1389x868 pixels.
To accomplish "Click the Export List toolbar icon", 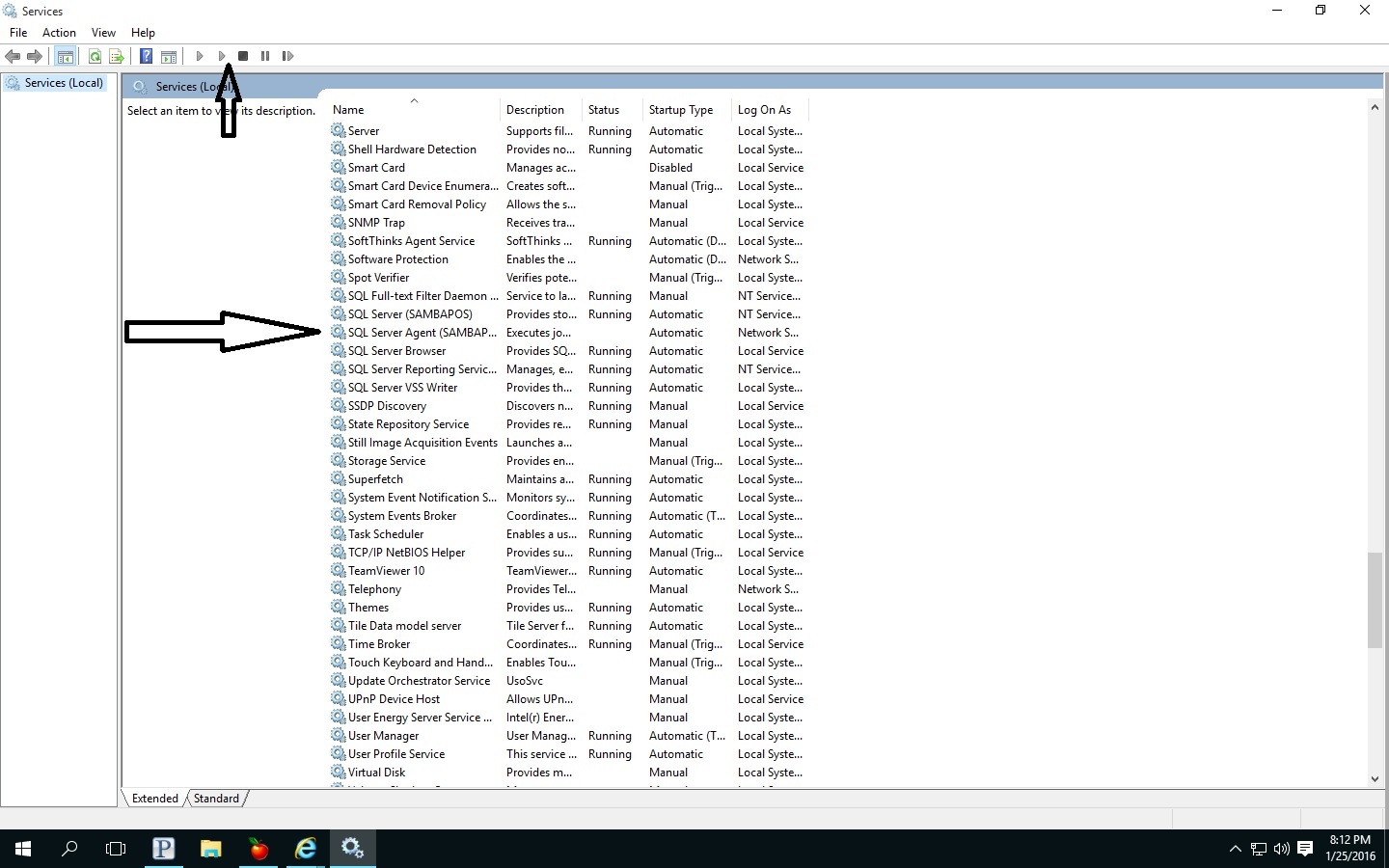I will click(116, 56).
